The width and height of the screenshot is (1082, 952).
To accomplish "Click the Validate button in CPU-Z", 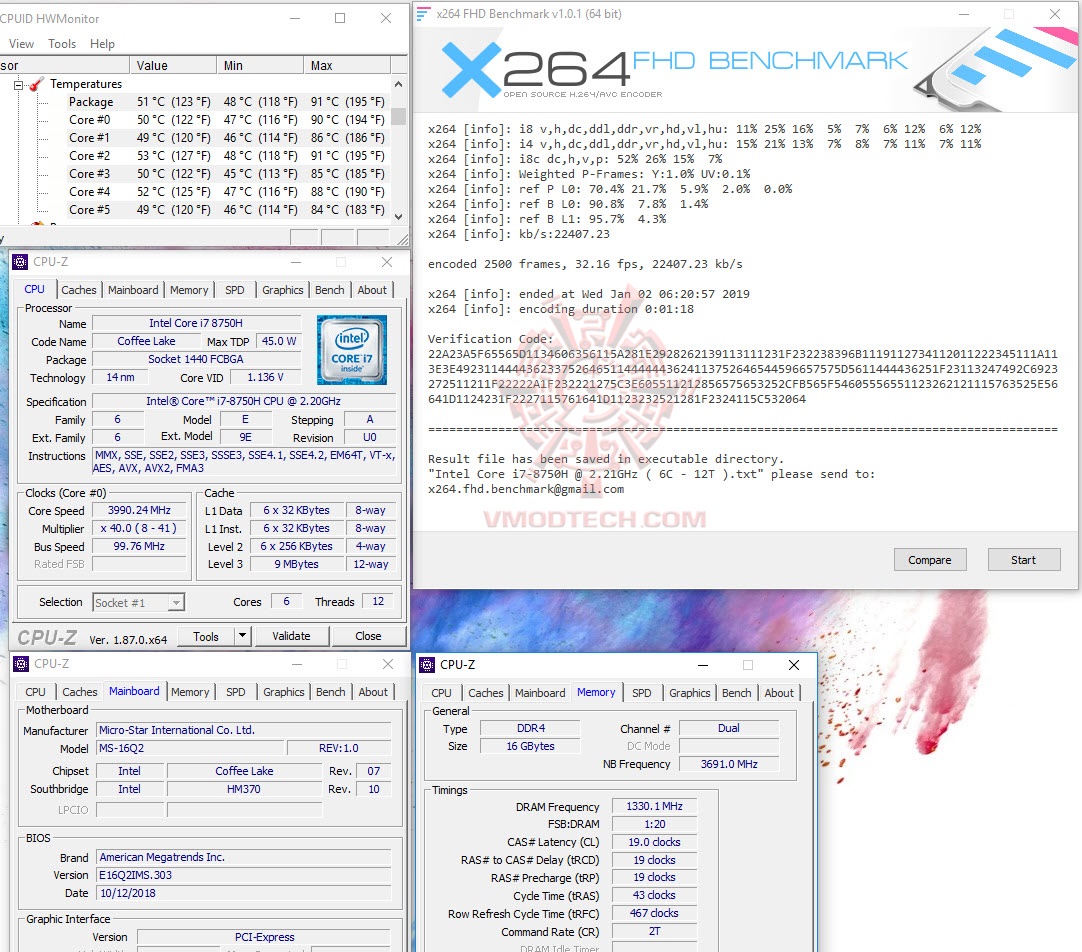I will pos(291,636).
